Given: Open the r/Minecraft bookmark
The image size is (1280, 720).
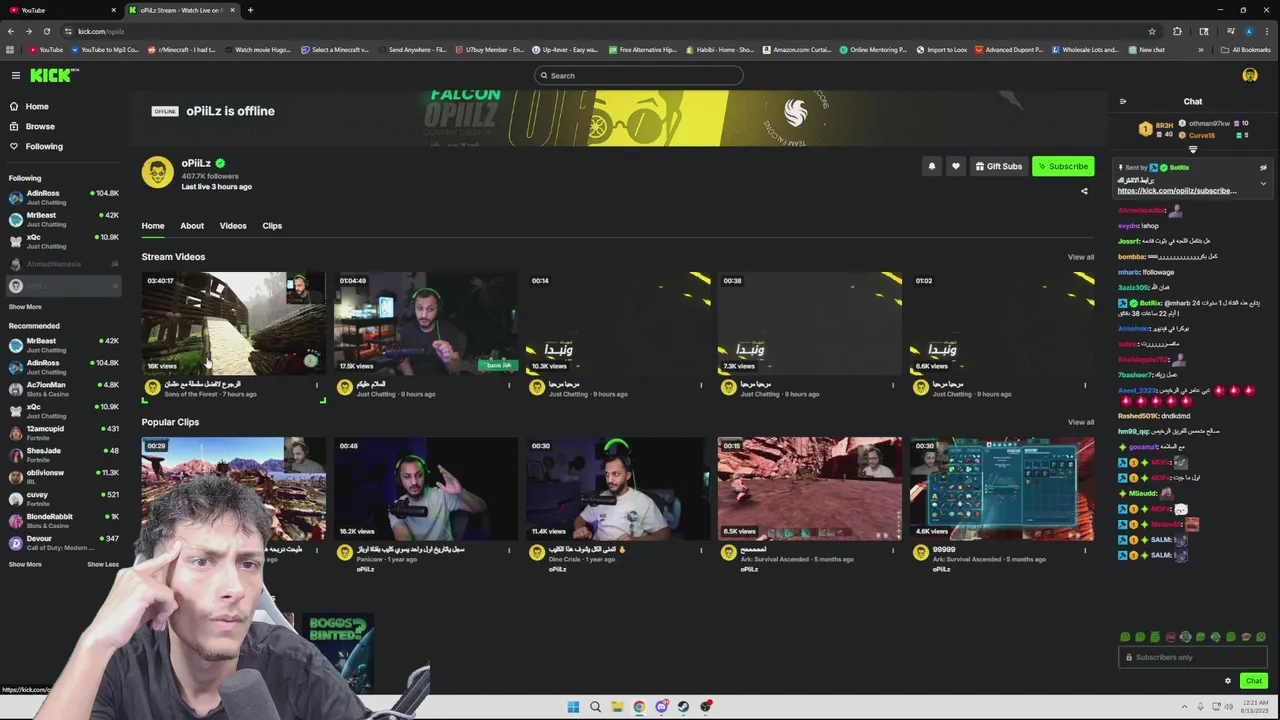Looking at the screenshot, I should click(x=181, y=49).
